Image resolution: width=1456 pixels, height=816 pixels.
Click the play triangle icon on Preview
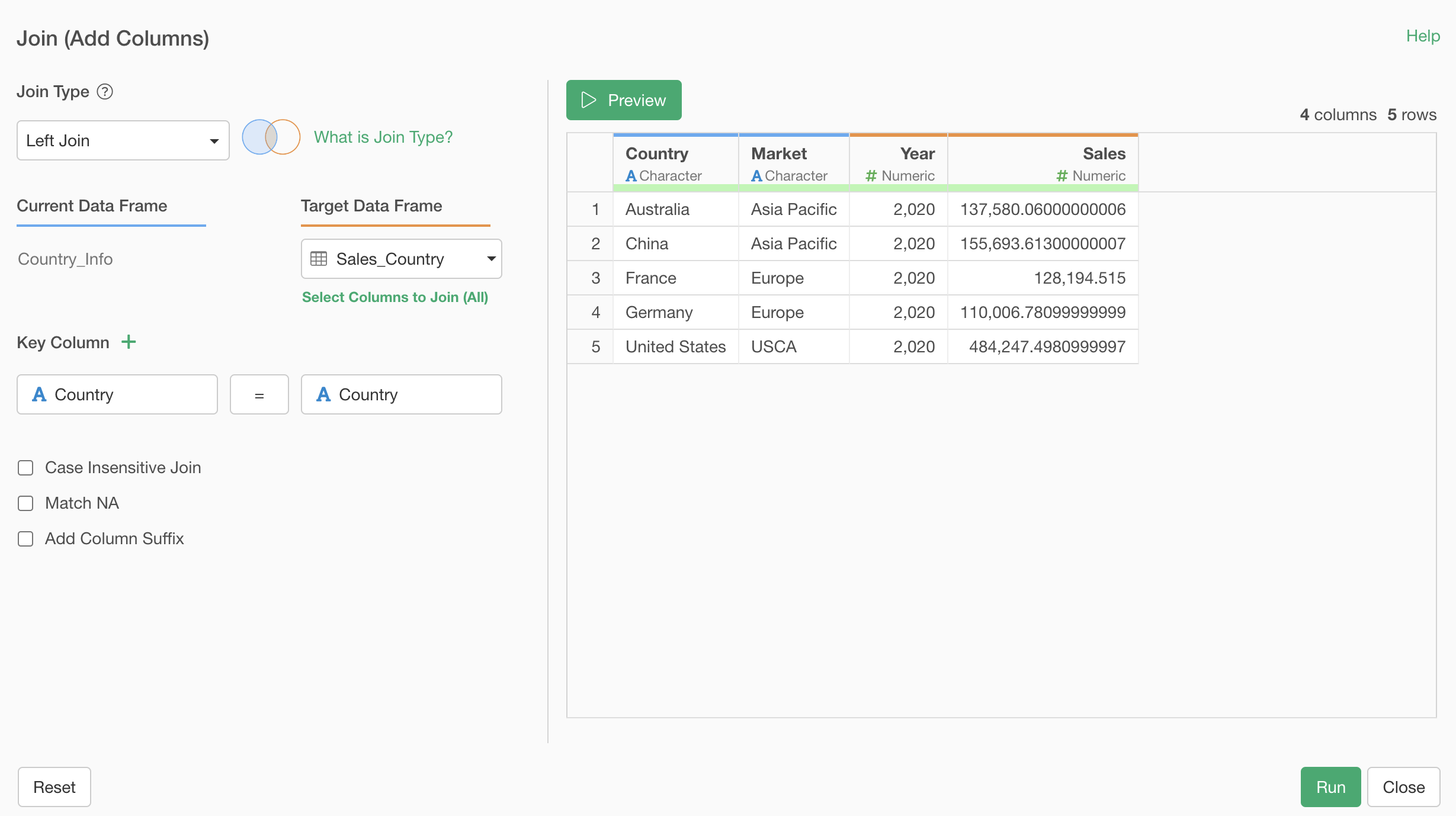(x=588, y=100)
